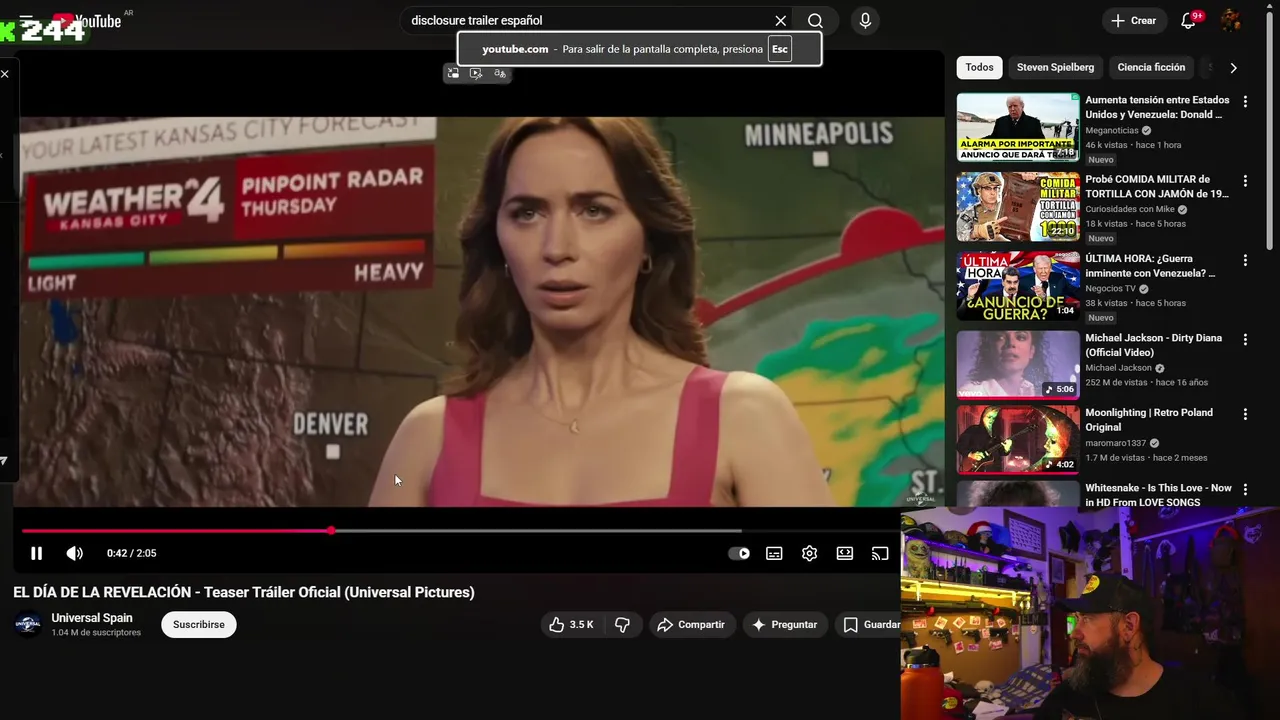This screenshot has width=1280, height=720.
Task: Show more filter chips arrow
Action: pos(1233,67)
